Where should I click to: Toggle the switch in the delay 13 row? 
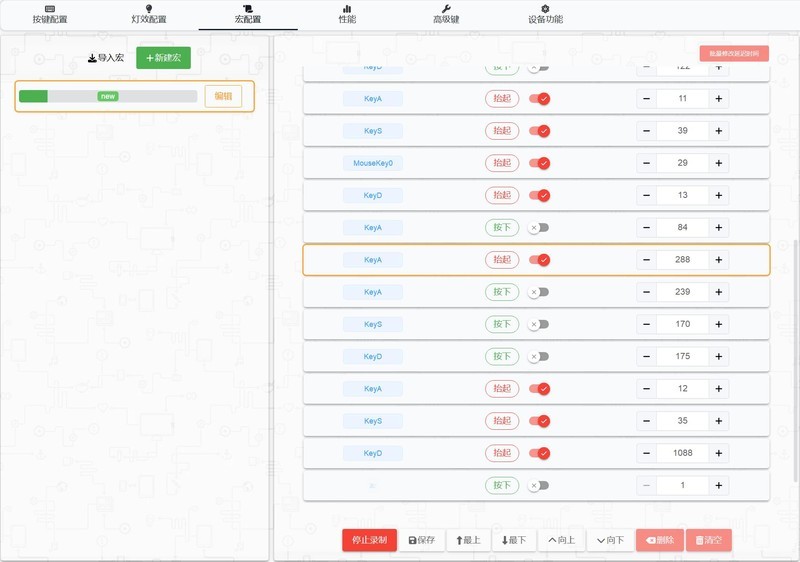(x=539, y=195)
